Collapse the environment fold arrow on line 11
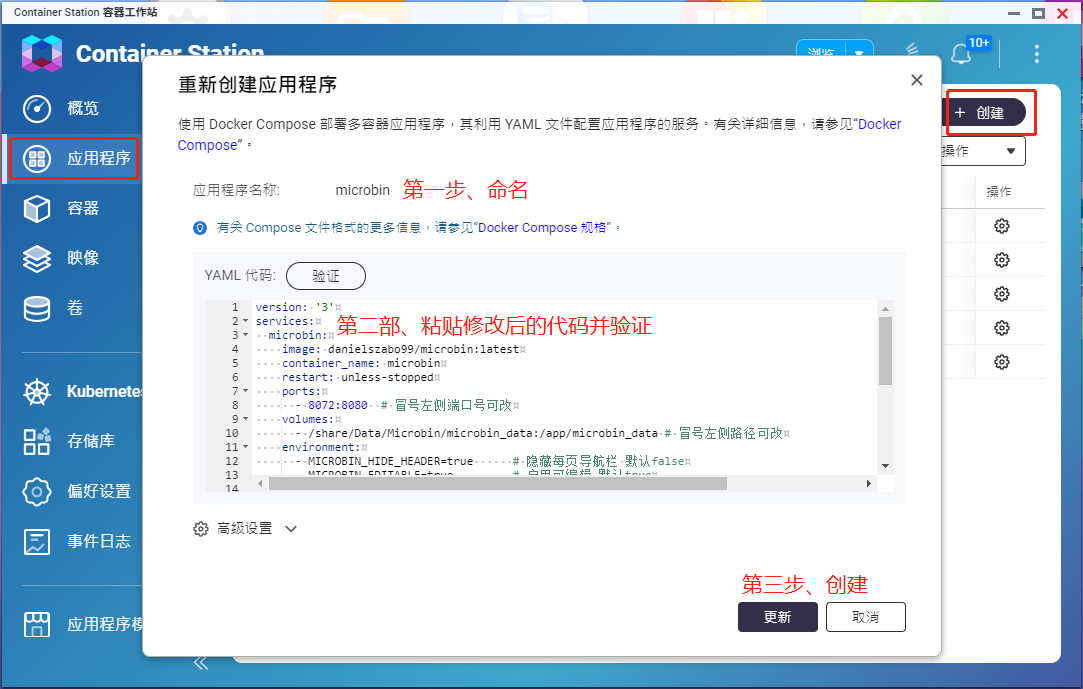 coord(245,447)
